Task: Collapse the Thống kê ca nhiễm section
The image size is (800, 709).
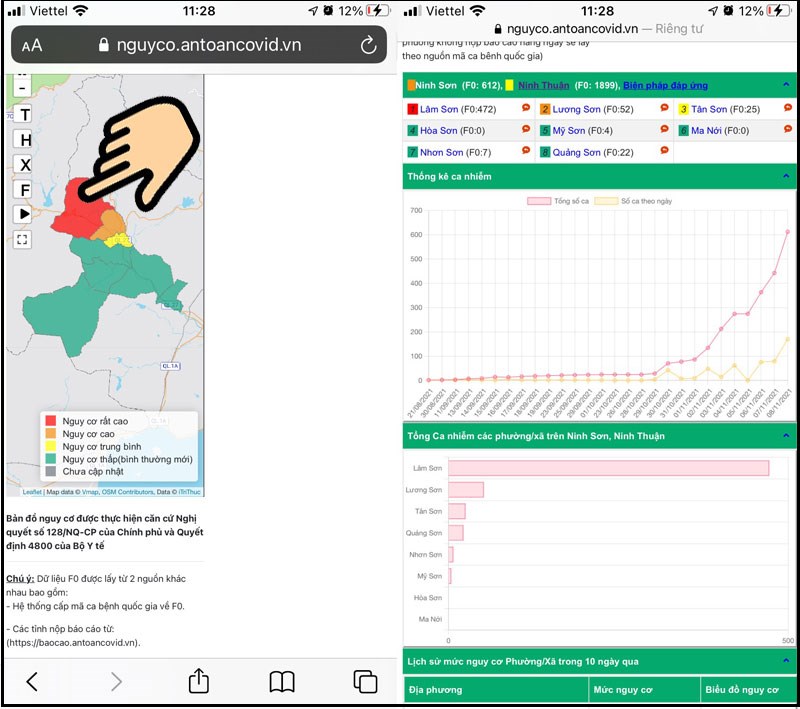Action: 786,176
